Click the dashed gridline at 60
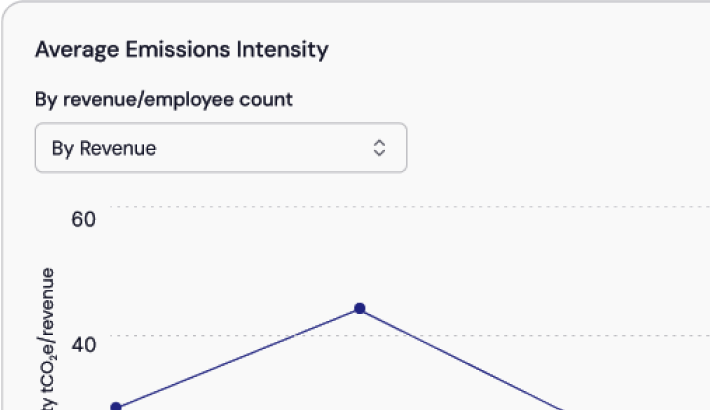This screenshot has height=410, width=710. click(x=400, y=207)
